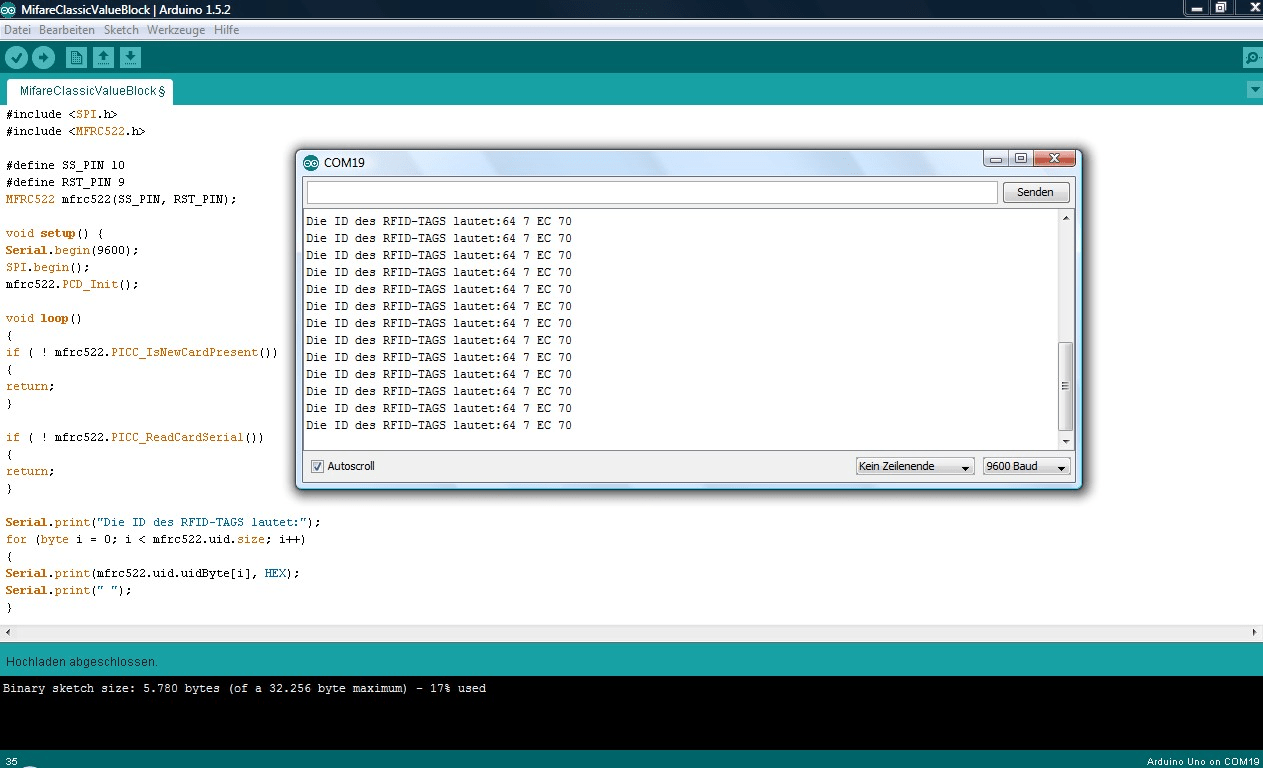Open the Kein Zeilenende dropdown
This screenshot has width=1263, height=768.
pos(915,467)
